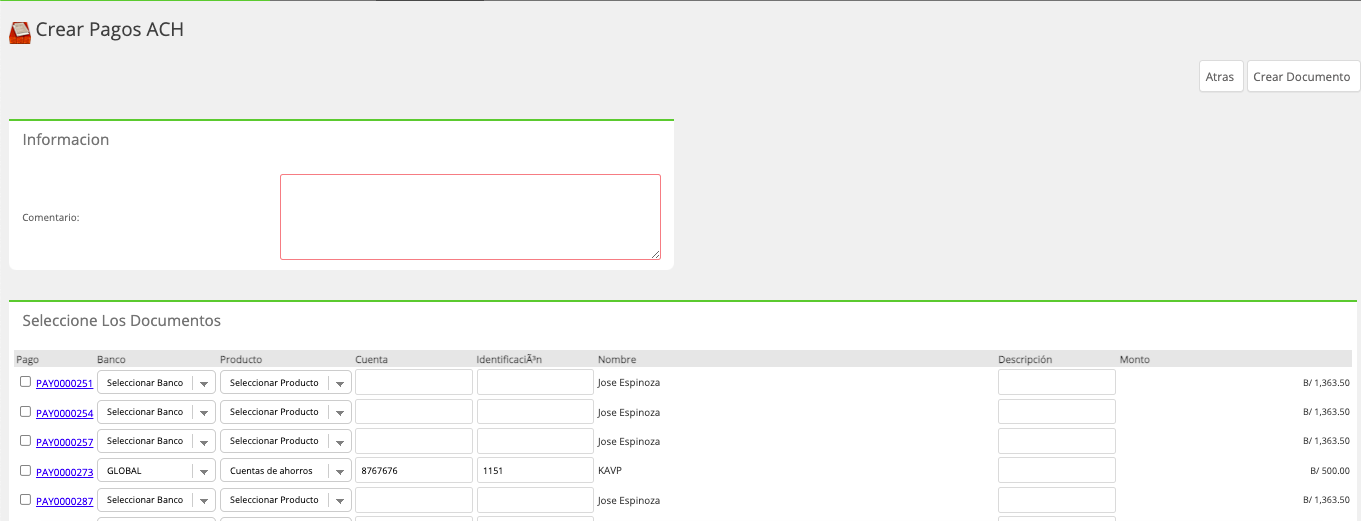Open Banco dropdown for PAY0000287
The image size is (1361, 521).
point(156,500)
